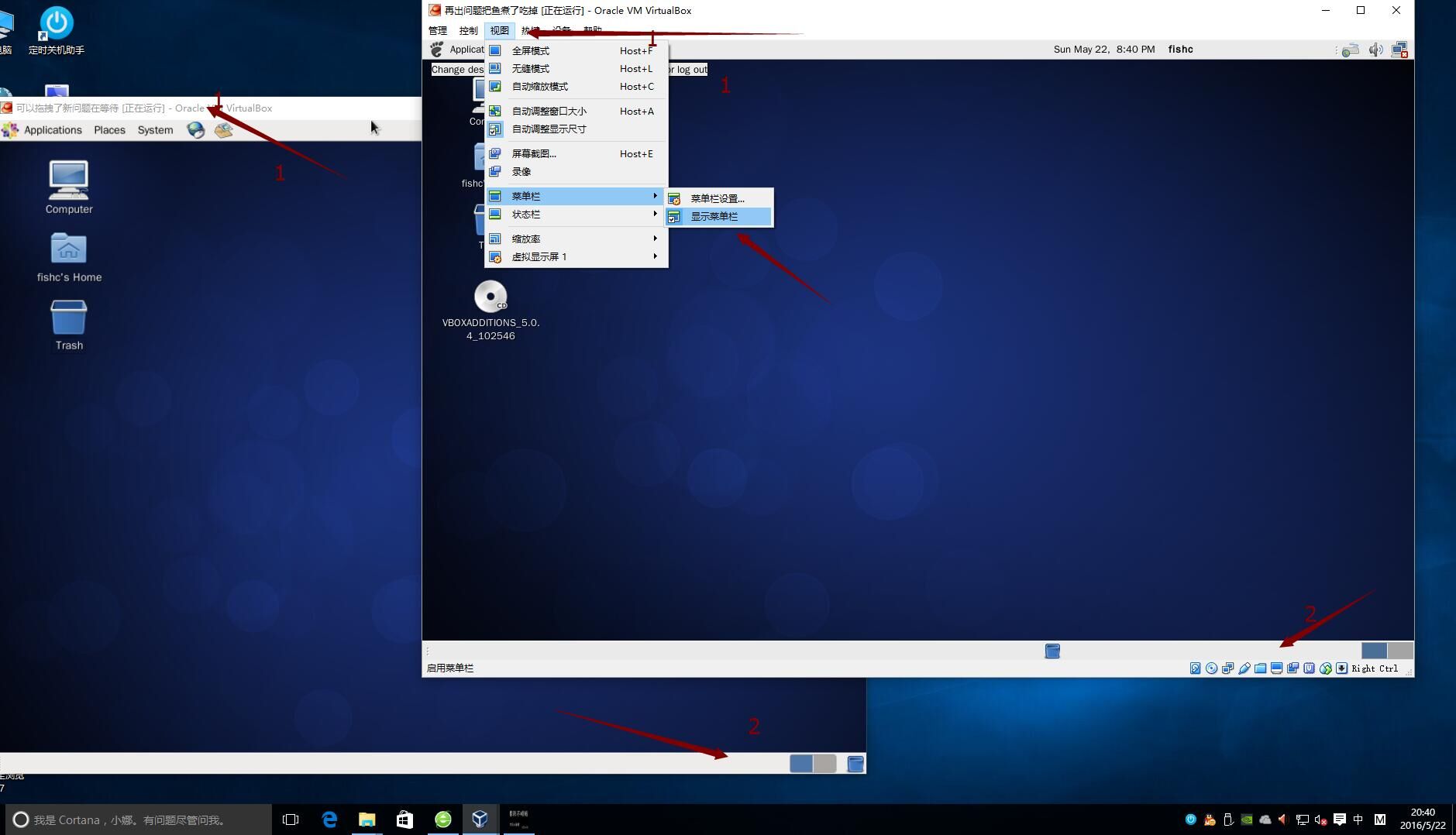Viewport: 1456px width, 835px height.
Task: Launch web browser icon in left VM panel
Action: click(196, 129)
